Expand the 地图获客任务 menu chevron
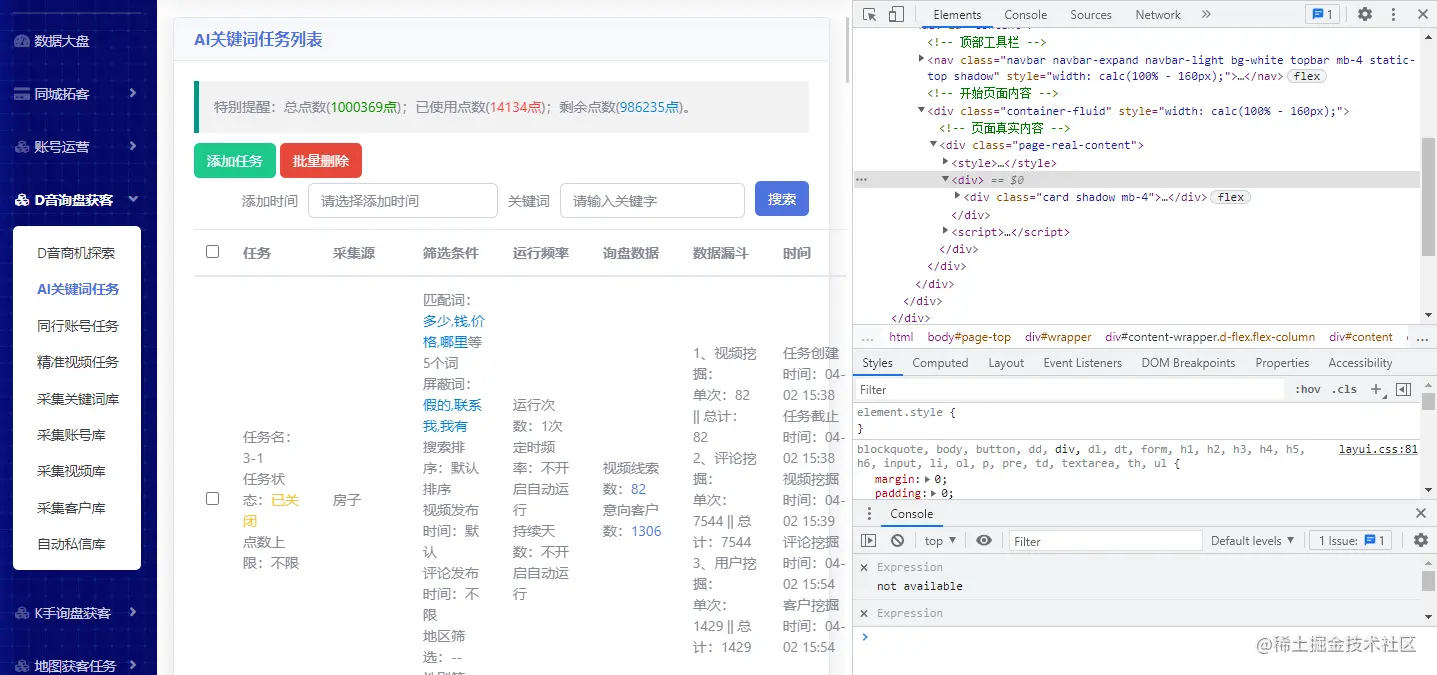The image size is (1437, 675). (x=132, y=665)
